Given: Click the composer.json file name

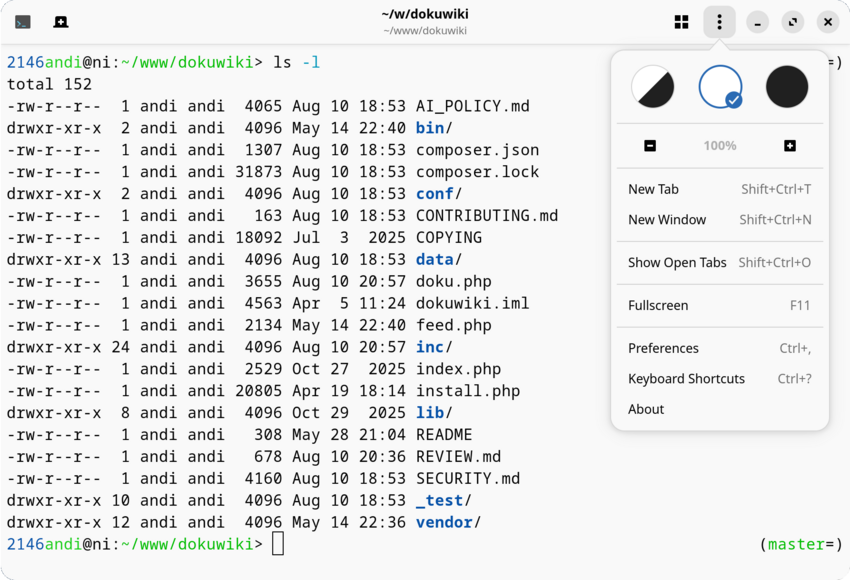Looking at the screenshot, I should tap(478, 150).
